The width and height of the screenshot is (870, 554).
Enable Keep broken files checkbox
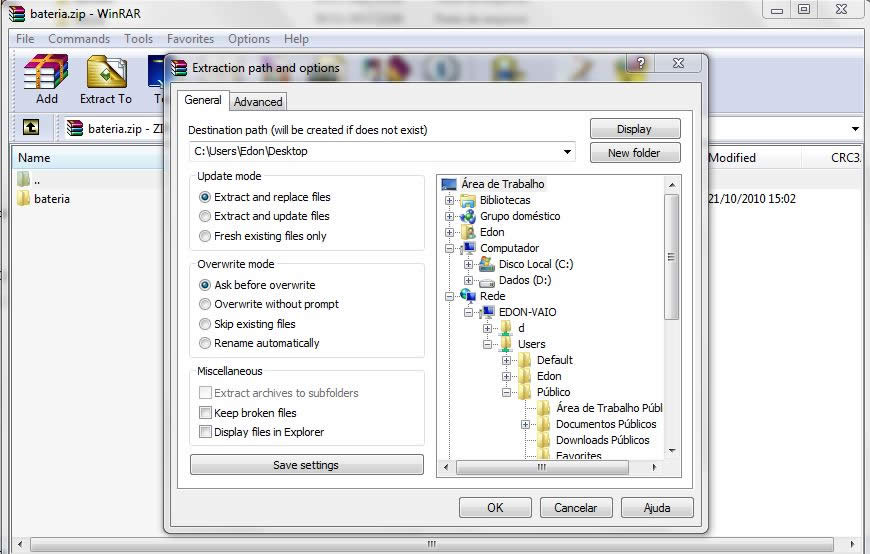(x=205, y=412)
